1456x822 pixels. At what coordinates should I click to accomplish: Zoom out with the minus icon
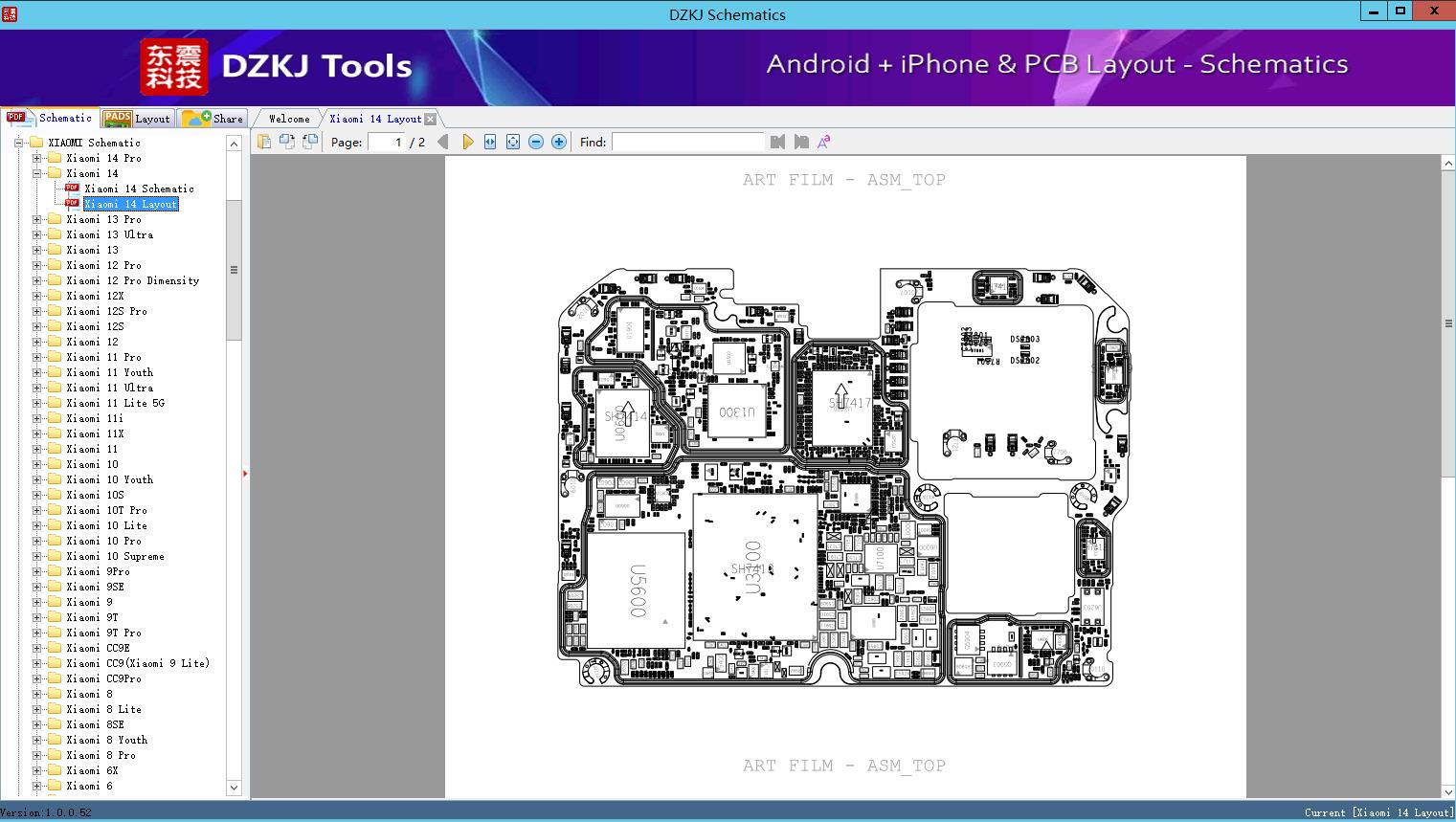[536, 142]
